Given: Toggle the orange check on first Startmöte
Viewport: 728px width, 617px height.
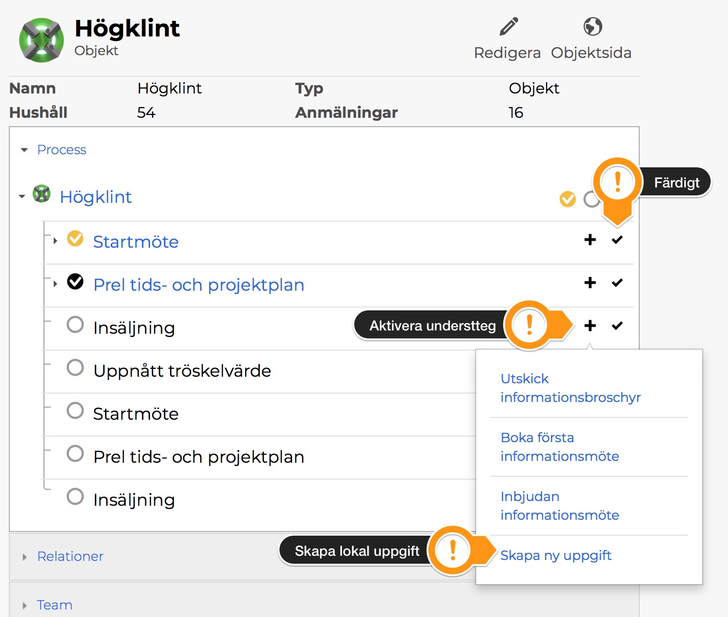Looking at the screenshot, I should [75, 239].
